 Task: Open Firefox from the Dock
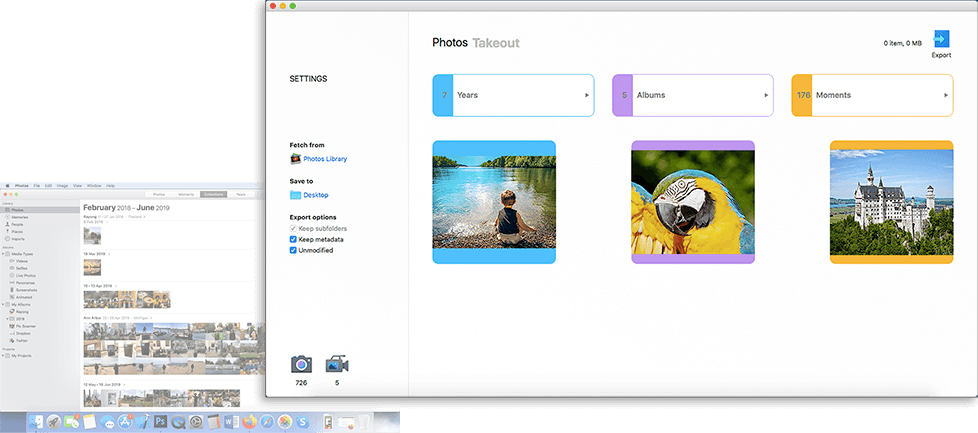coord(249,422)
